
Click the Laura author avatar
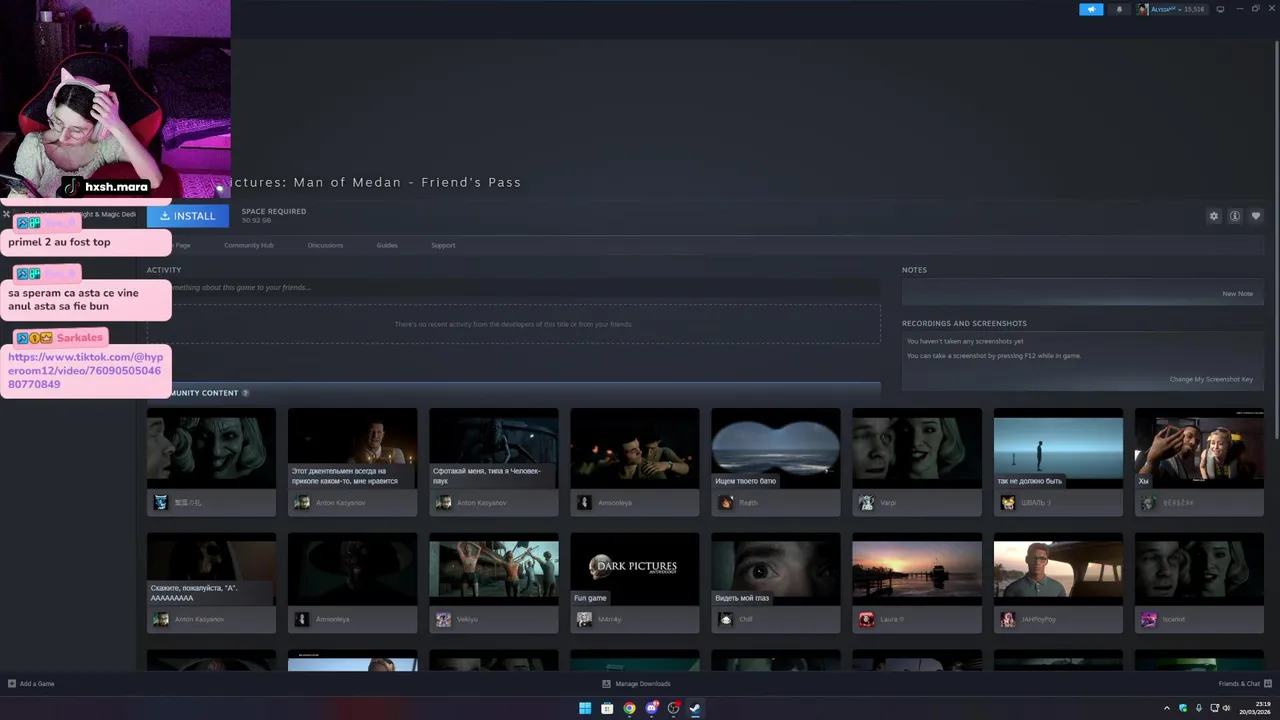coord(866,619)
